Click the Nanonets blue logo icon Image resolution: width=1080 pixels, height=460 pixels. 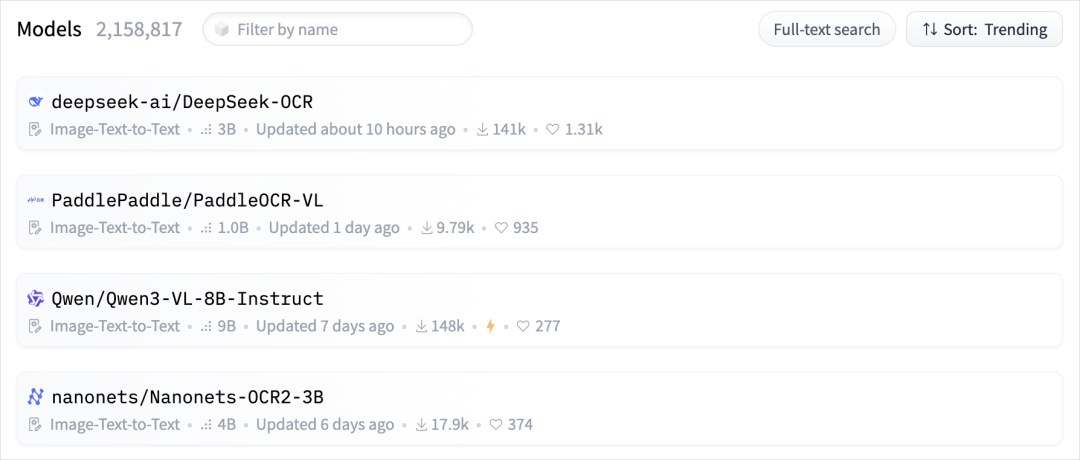(36, 397)
